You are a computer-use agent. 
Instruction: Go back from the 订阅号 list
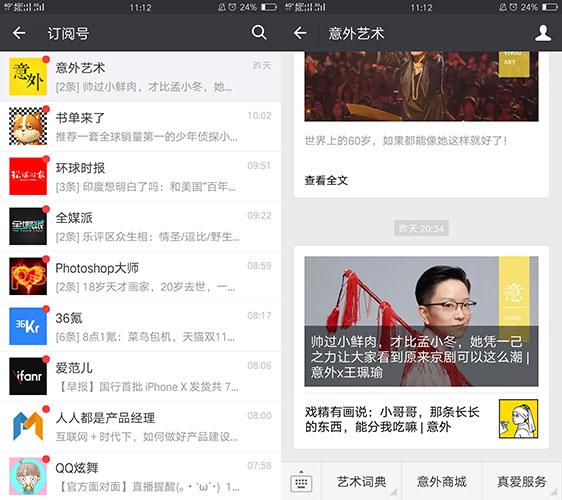pos(19,33)
